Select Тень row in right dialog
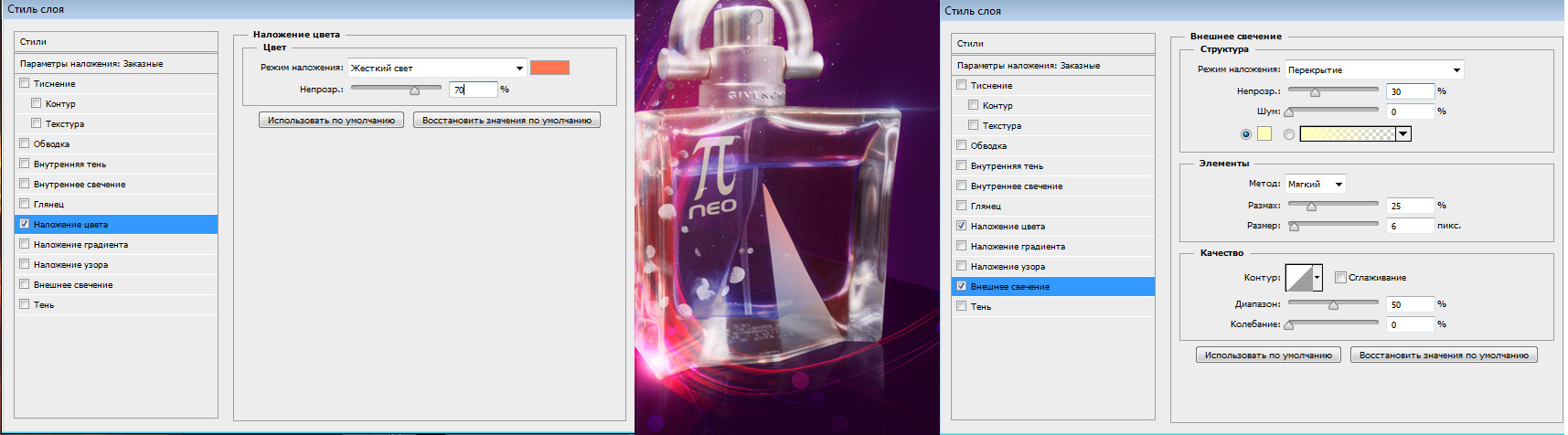This screenshot has height=435, width=1568. click(x=1053, y=306)
